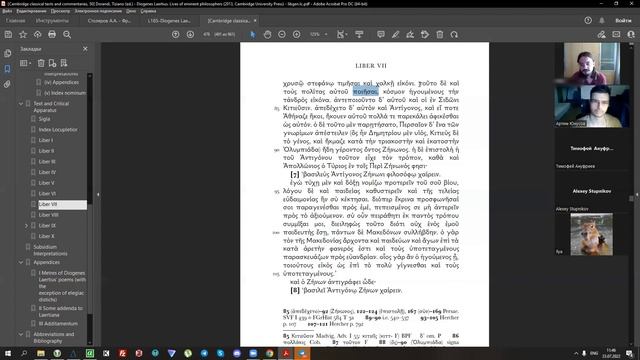This screenshot has width=640, height=360.
Task: Select the Liber X bookmark
Action: pos(47,236)
